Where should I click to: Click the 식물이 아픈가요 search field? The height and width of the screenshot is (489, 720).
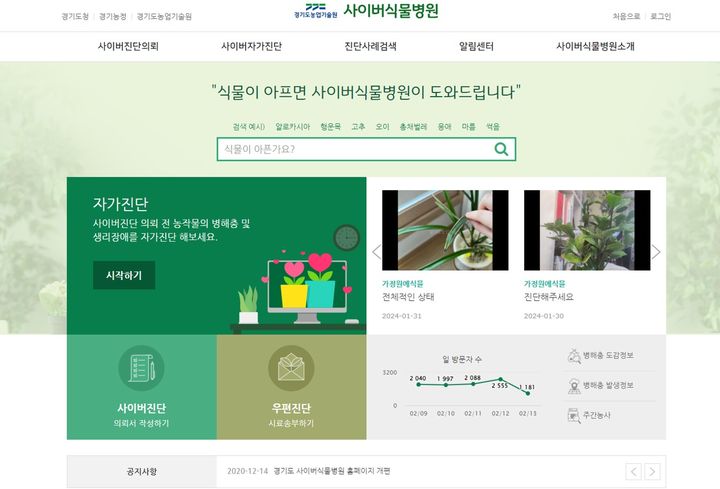(x=355, y=149)
